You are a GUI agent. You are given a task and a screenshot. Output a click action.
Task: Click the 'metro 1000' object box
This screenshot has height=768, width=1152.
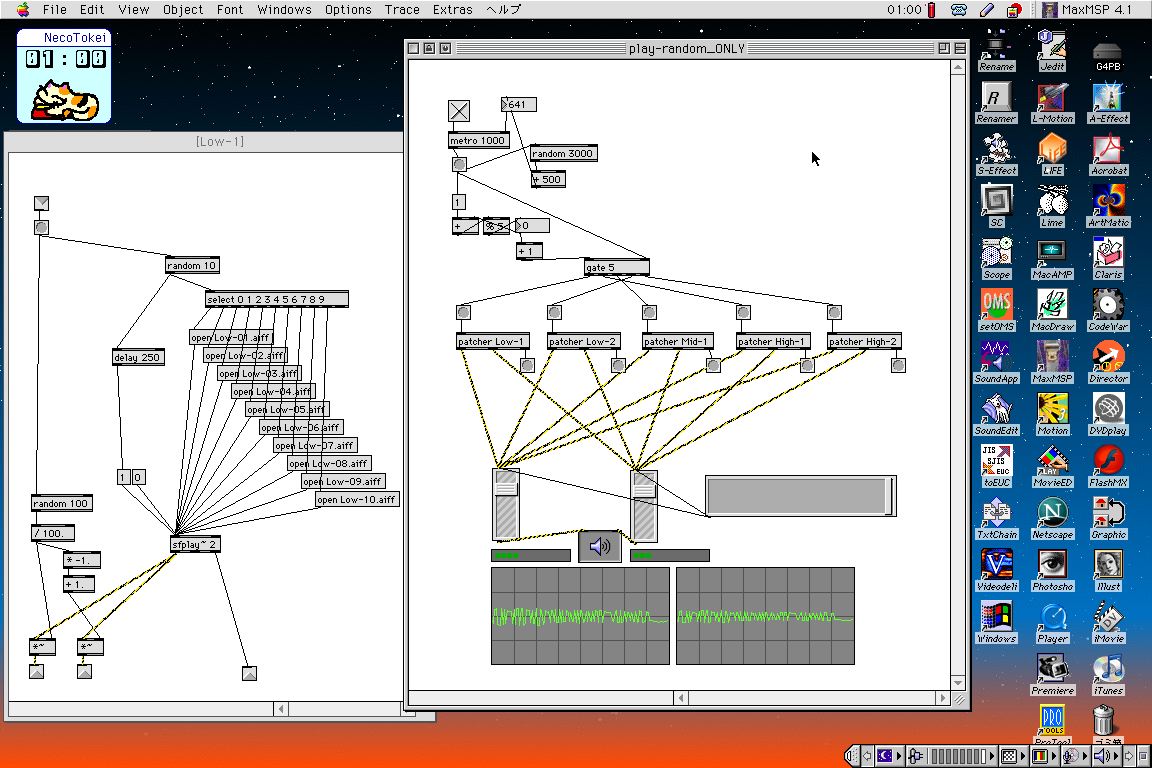(x=479, y=140)
